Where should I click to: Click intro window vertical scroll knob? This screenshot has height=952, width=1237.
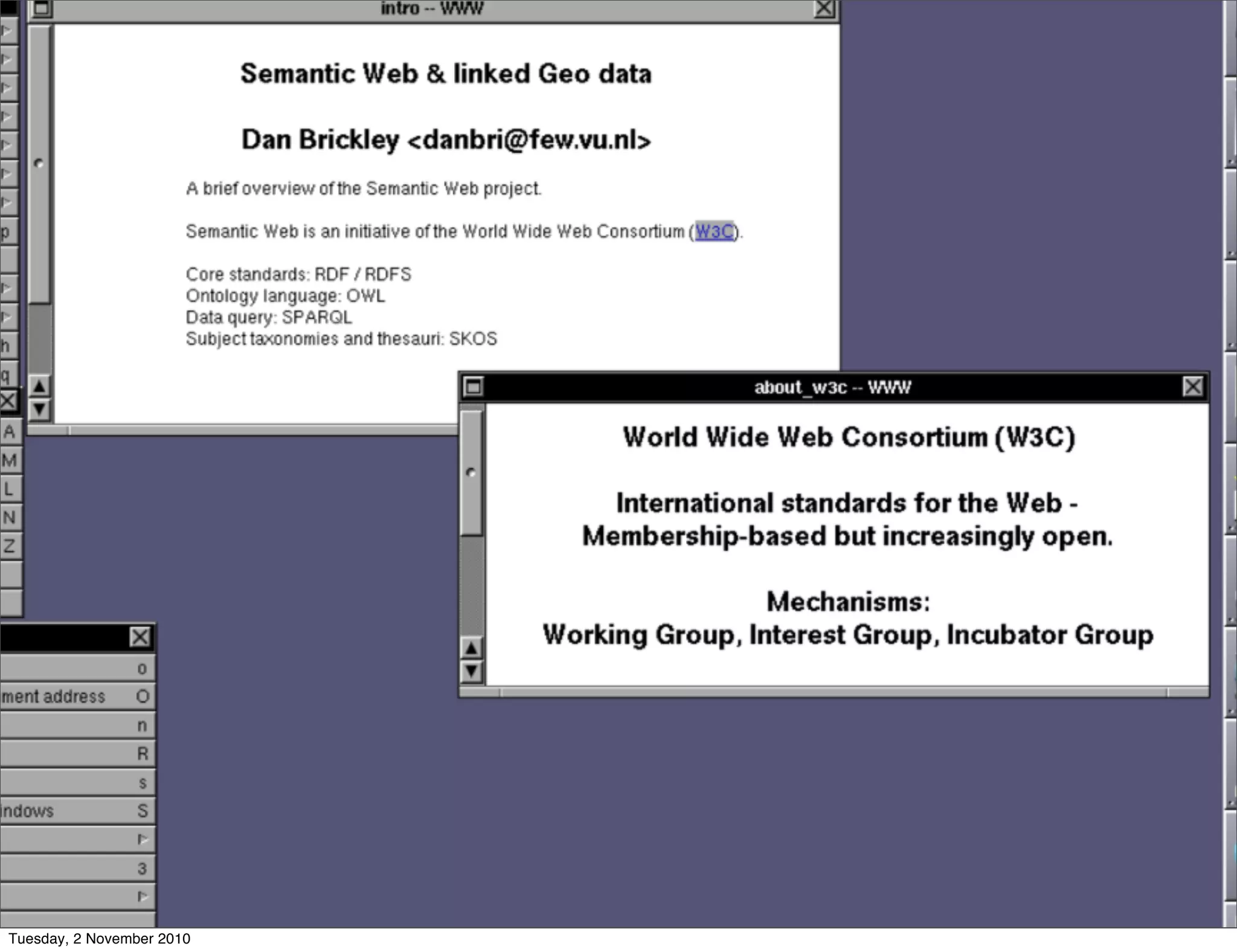point(39,163)
